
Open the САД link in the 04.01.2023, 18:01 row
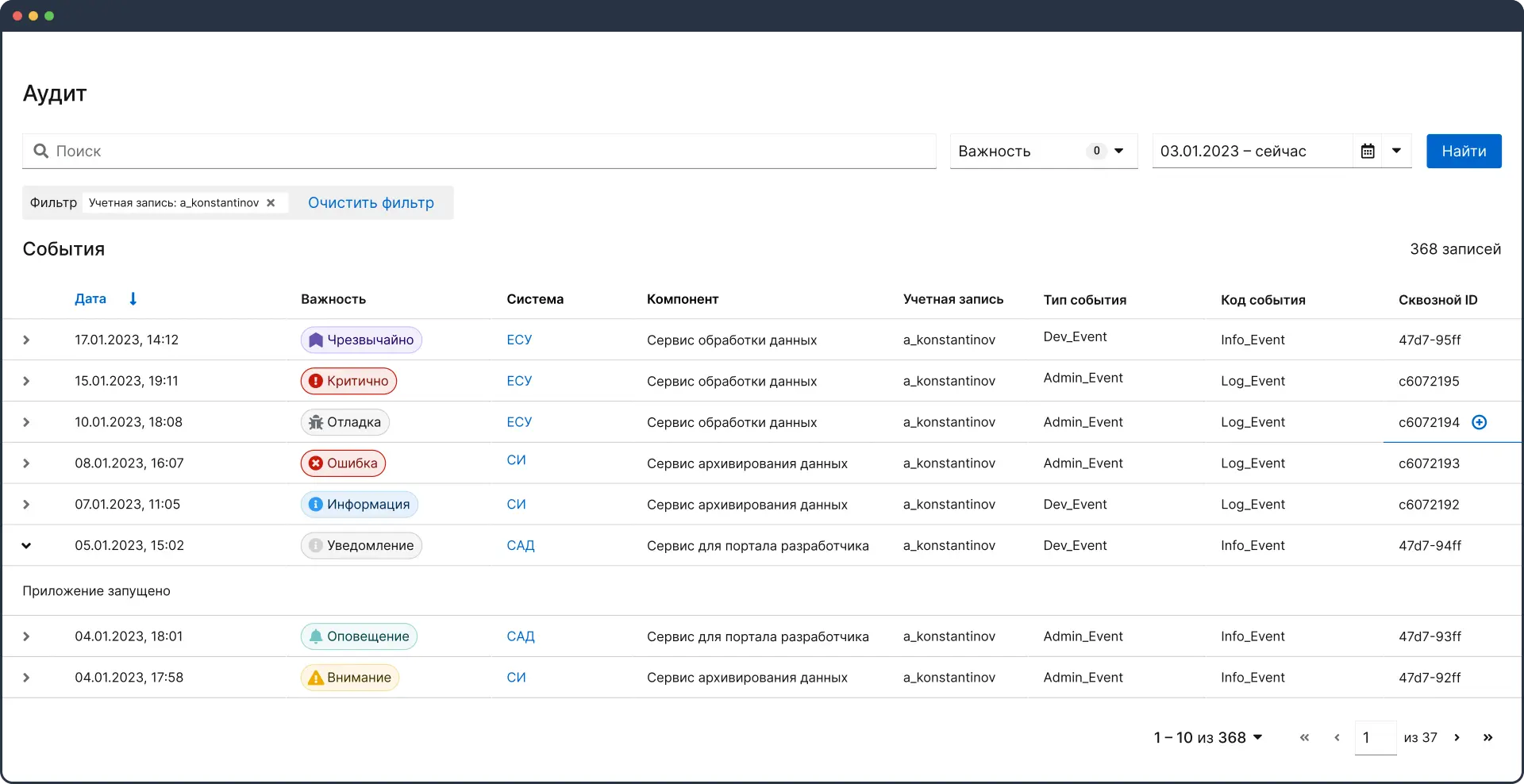(x=521, y=636)
